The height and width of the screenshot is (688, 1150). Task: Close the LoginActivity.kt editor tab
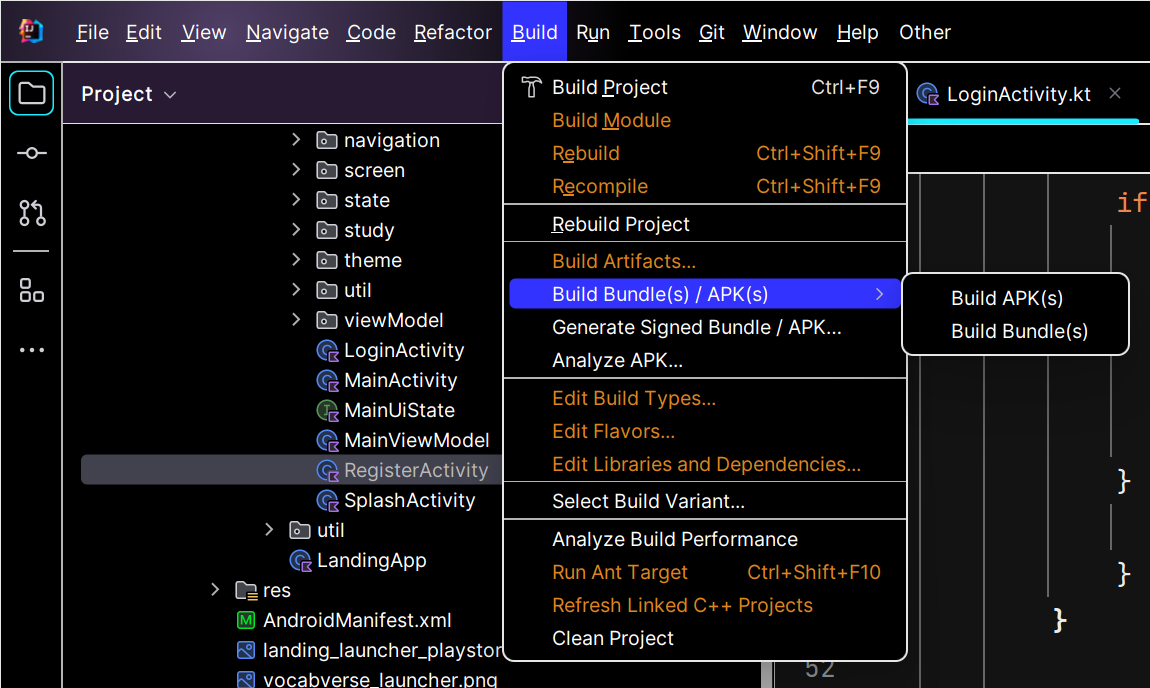tap(1115, 93)
